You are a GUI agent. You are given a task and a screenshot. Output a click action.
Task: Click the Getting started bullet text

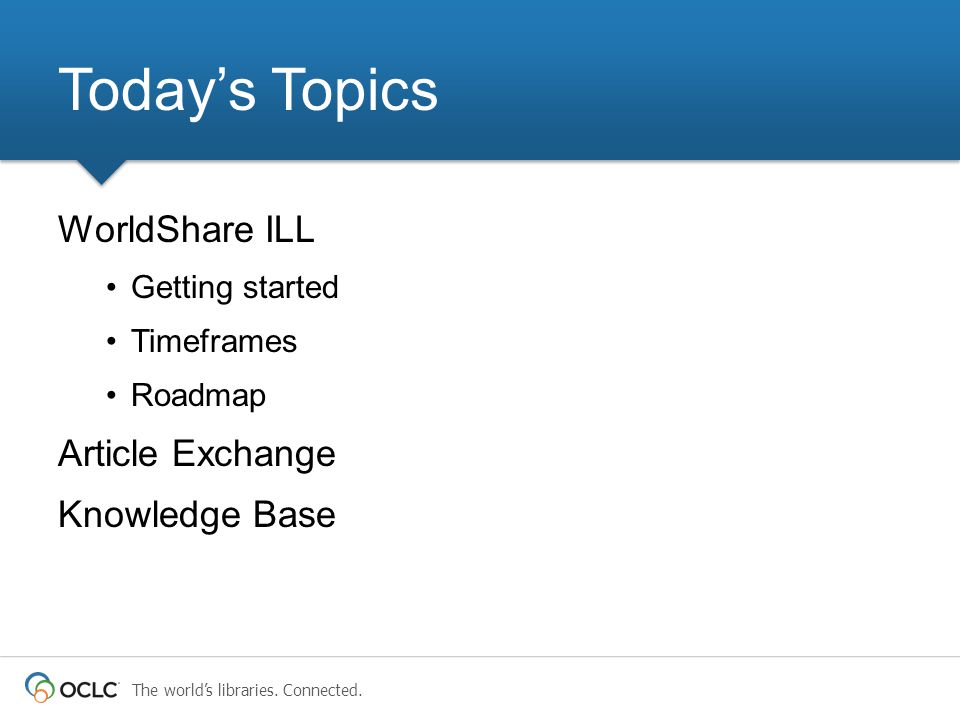[x=235, y=288]
